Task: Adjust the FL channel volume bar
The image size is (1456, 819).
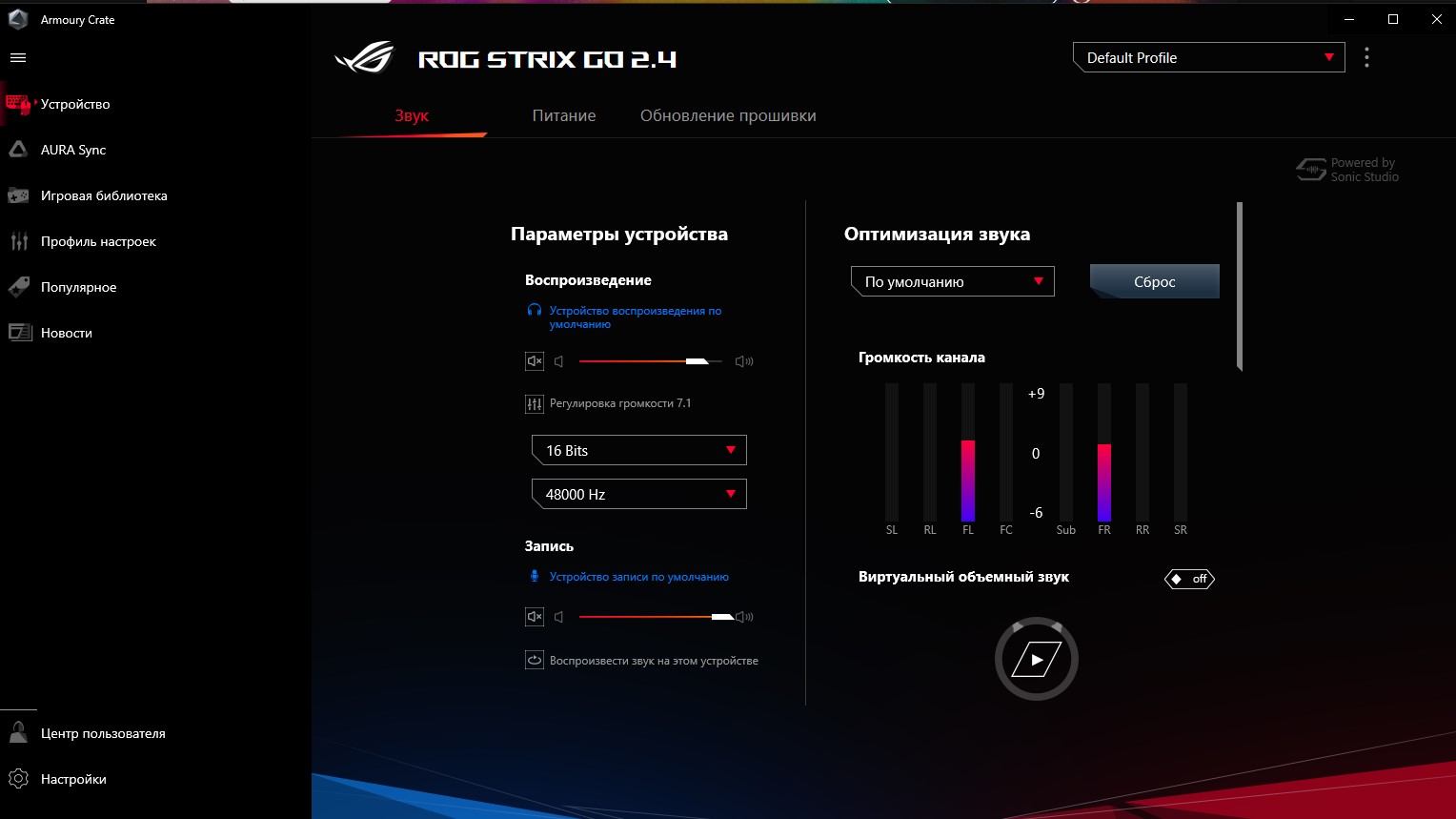Action: [968, 452]
